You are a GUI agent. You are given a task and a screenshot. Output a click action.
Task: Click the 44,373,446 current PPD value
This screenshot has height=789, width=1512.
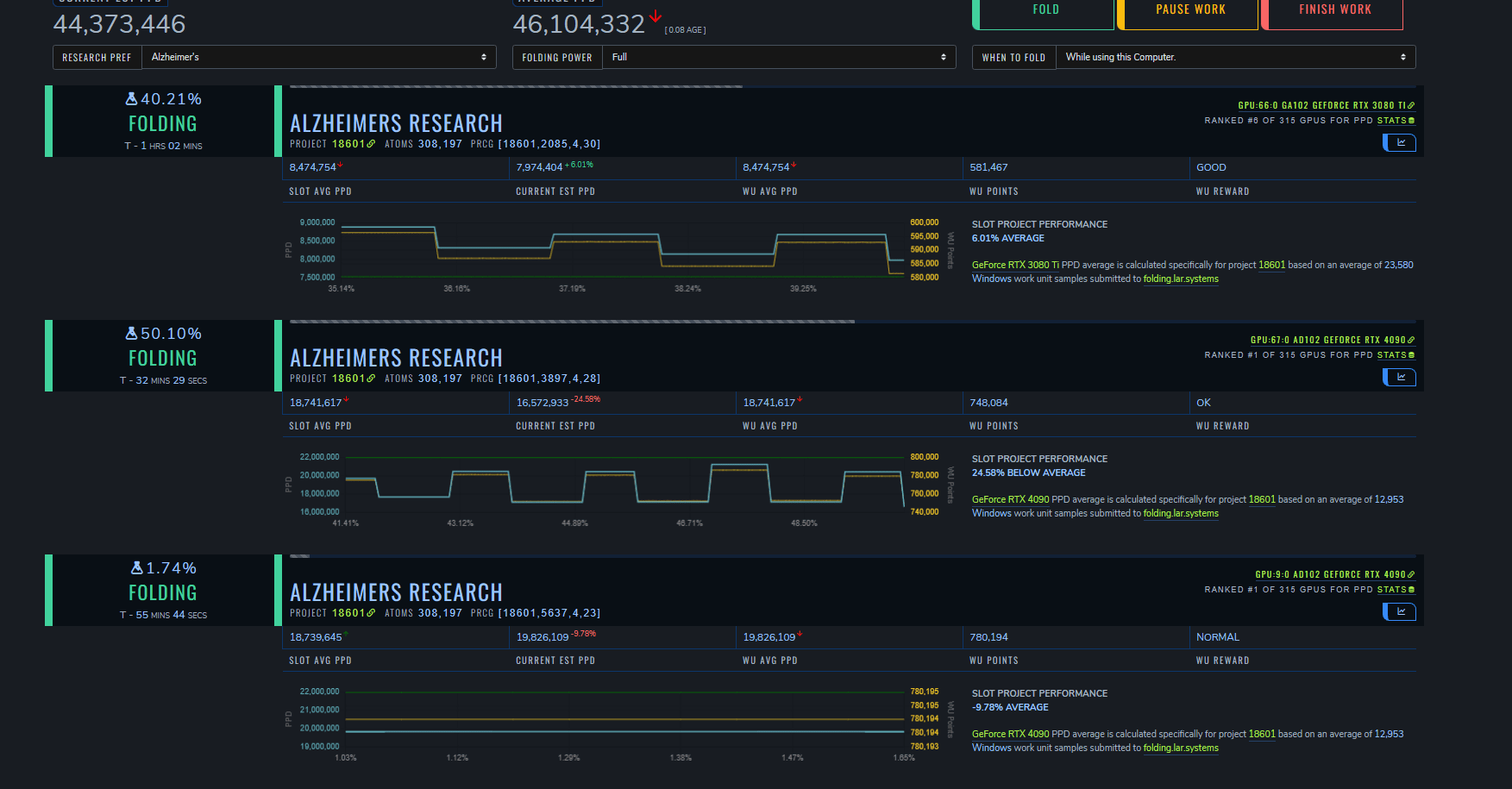pyautogui.click(x=119, y=24)
